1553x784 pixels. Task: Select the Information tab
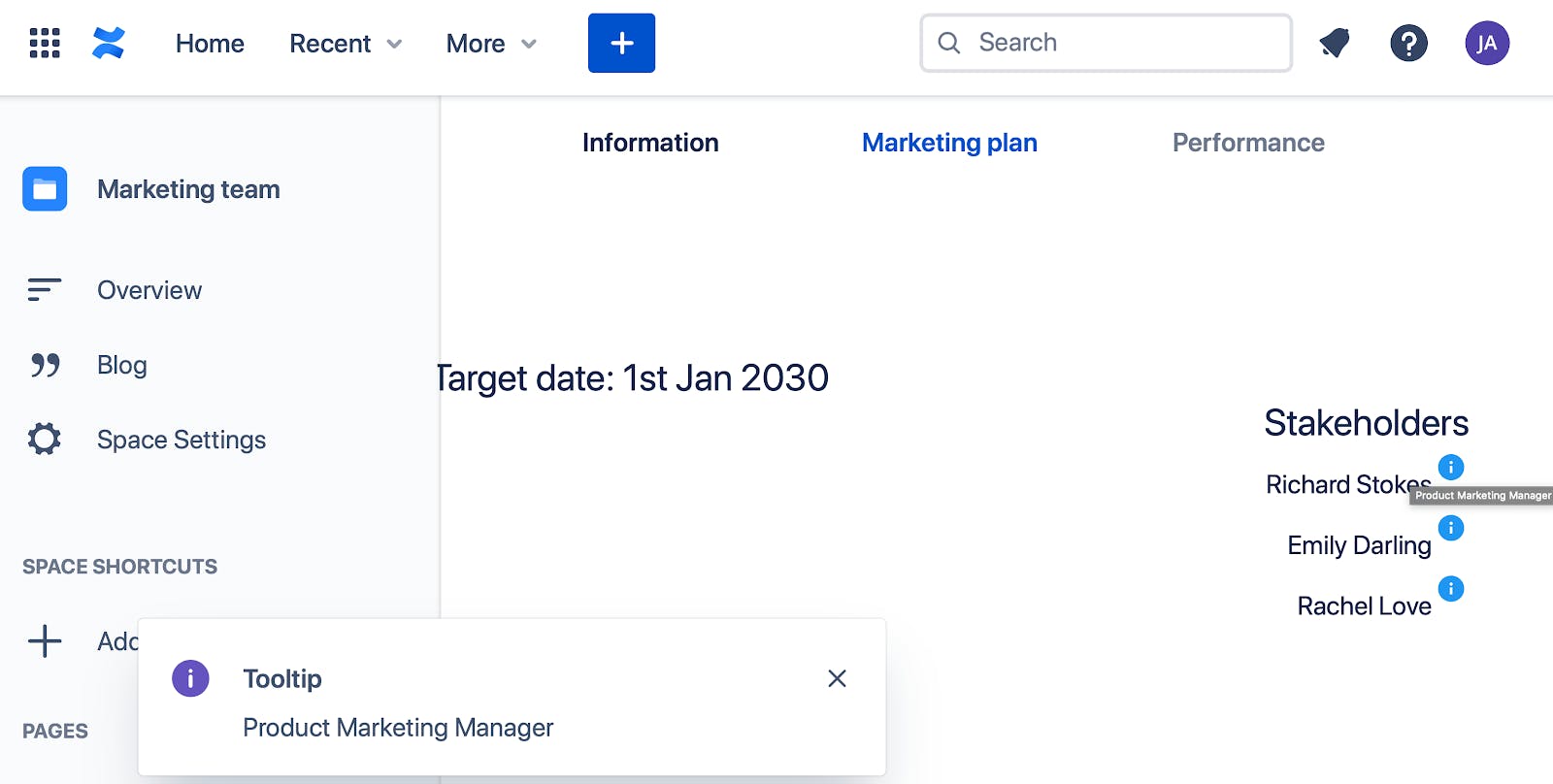tap(650, 143)
